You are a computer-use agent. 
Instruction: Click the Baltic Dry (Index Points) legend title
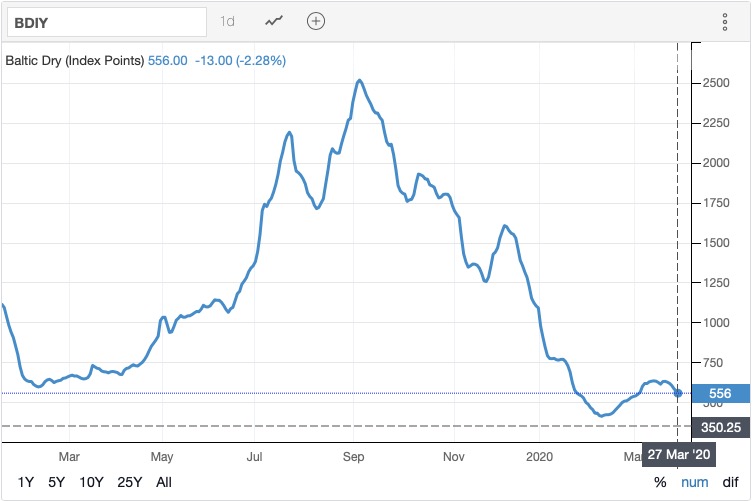coord(74,61)
